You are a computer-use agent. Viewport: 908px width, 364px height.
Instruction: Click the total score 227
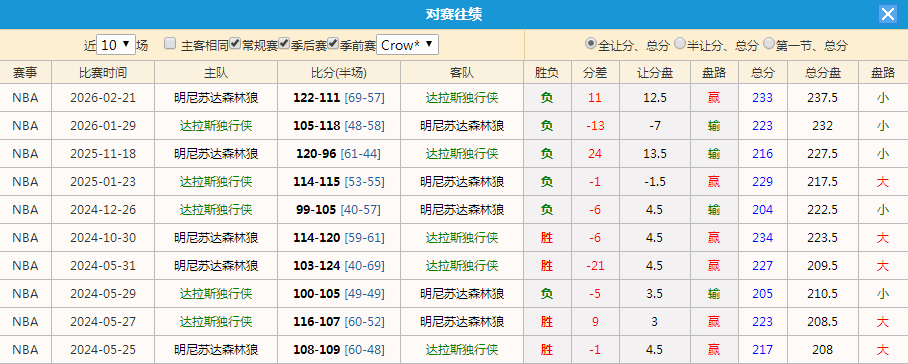click(763, 266)
